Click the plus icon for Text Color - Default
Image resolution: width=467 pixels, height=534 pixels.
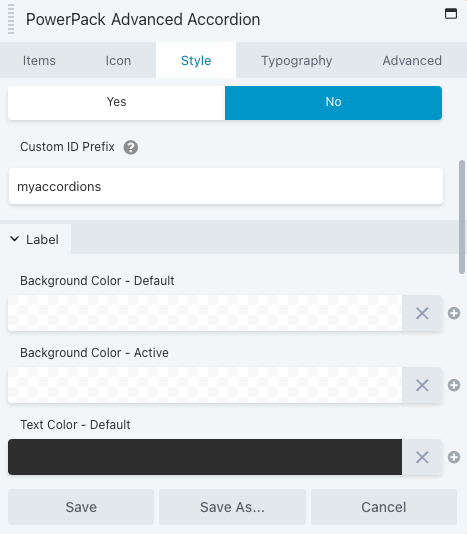click(x=454, y=457)
